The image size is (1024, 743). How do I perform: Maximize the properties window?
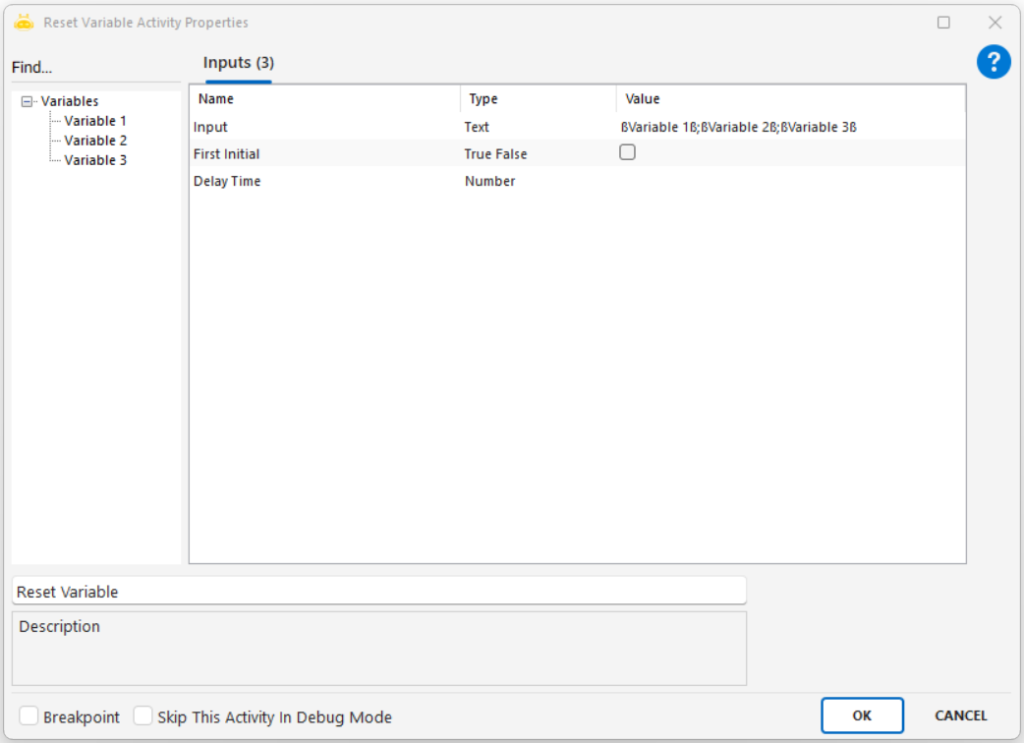943,22
